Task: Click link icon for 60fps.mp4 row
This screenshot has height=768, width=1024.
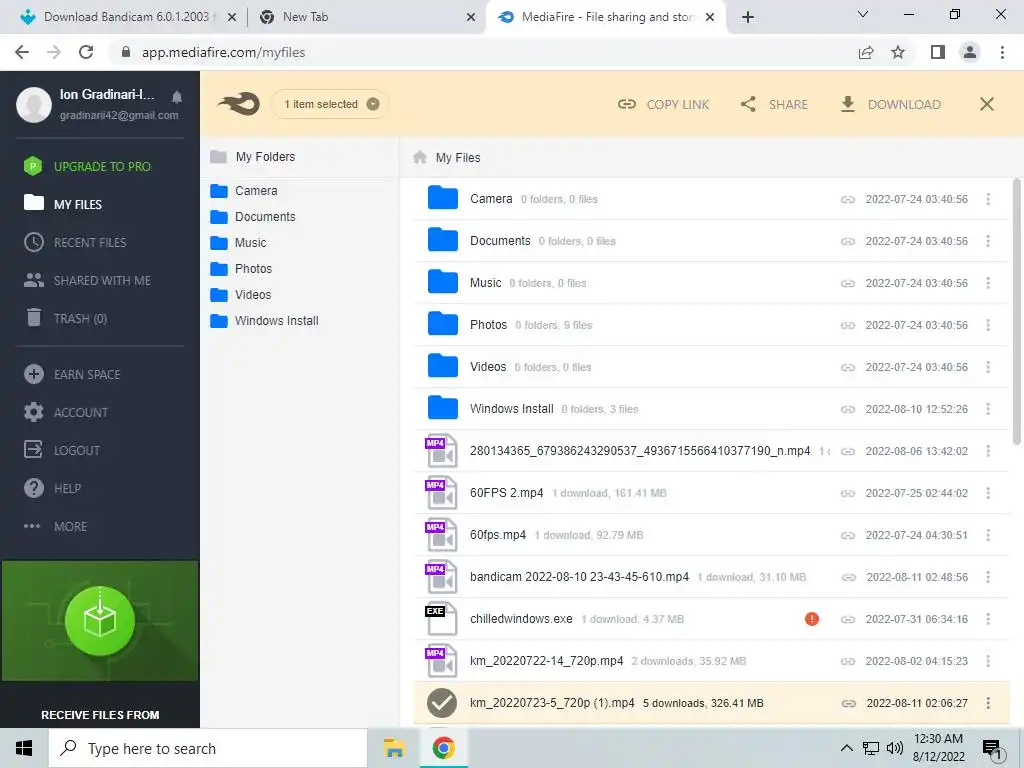Action: tap(848, 536)
